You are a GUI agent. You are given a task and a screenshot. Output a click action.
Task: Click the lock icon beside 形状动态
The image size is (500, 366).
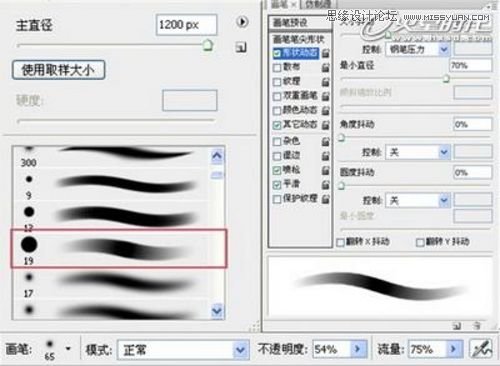(x=326, y=53)
